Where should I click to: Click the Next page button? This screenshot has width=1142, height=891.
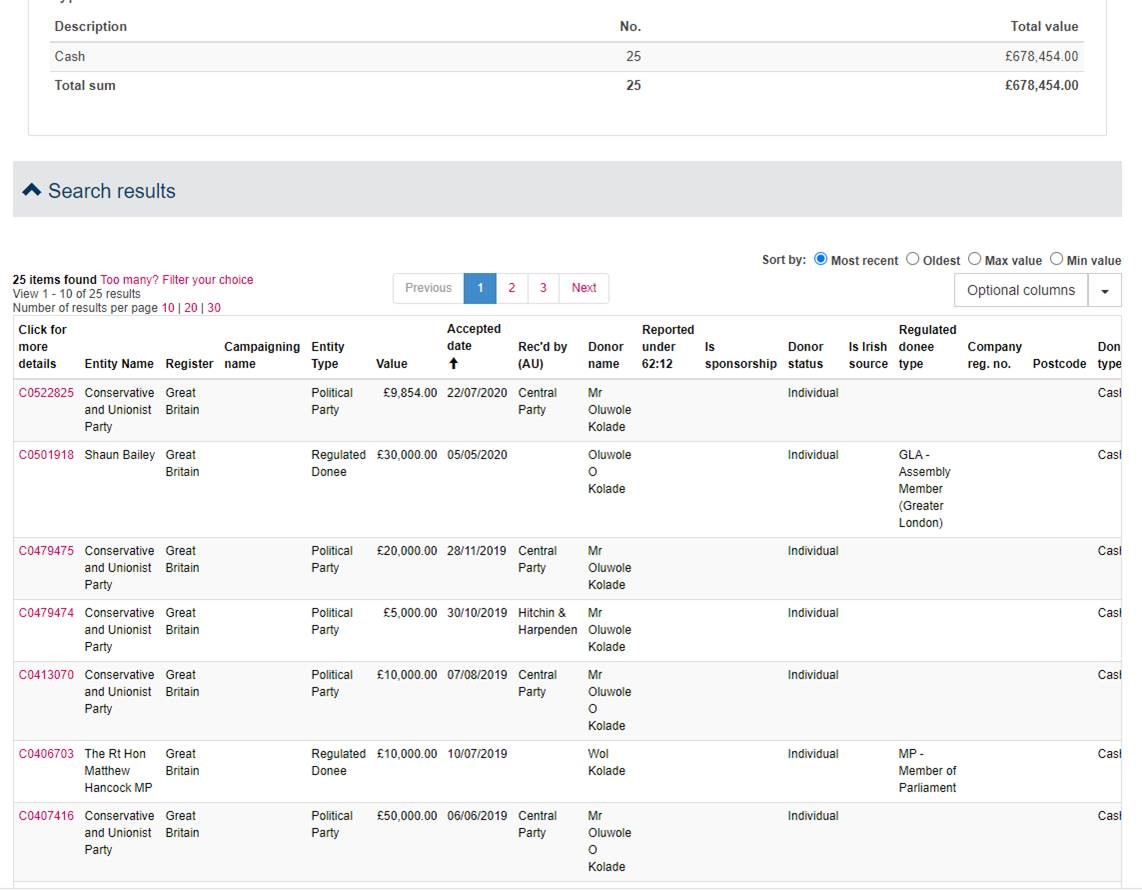(583, 288)
